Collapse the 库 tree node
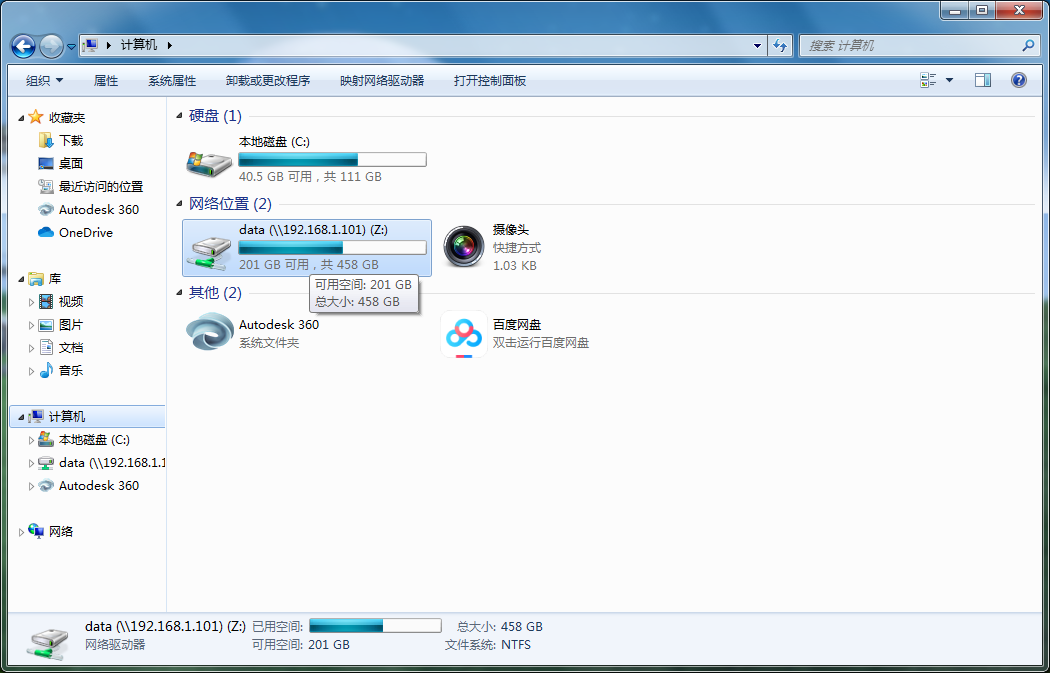The height and width of the screenshot is (673, 1050). coord(21,279)
